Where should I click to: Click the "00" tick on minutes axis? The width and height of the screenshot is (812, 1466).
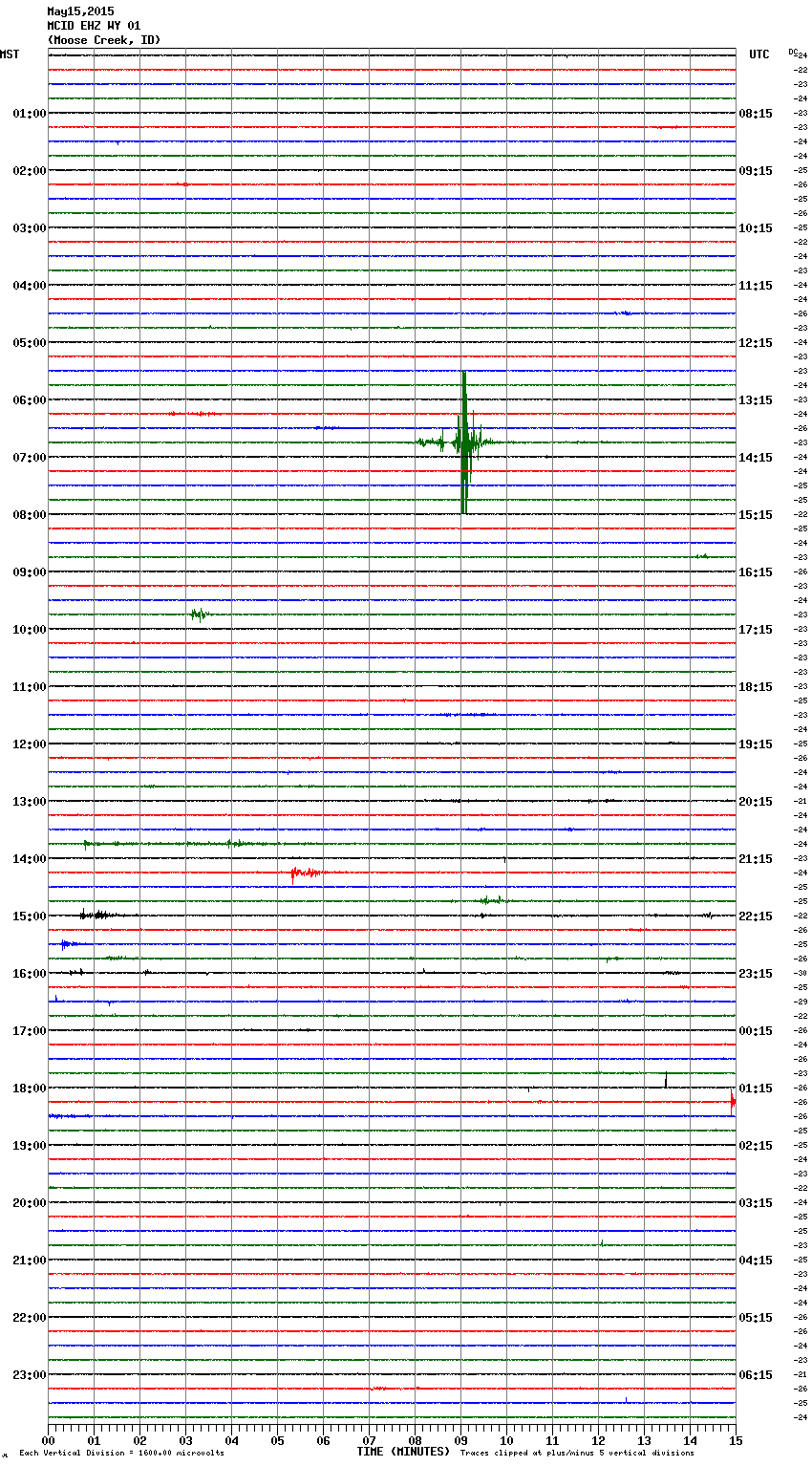48,1440
